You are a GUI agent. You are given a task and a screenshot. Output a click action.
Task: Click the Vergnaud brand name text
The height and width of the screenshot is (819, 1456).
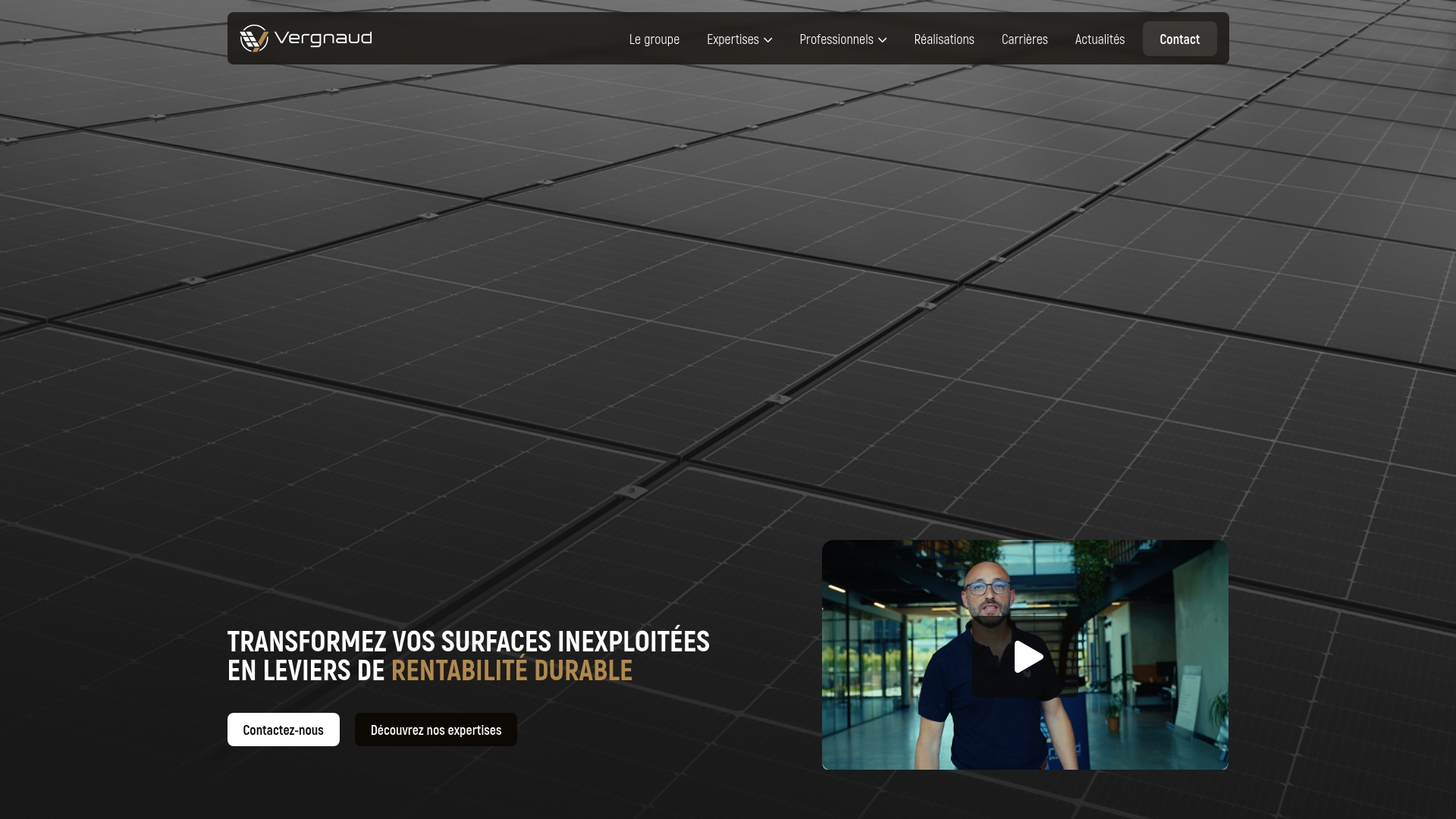pos(323,38)
